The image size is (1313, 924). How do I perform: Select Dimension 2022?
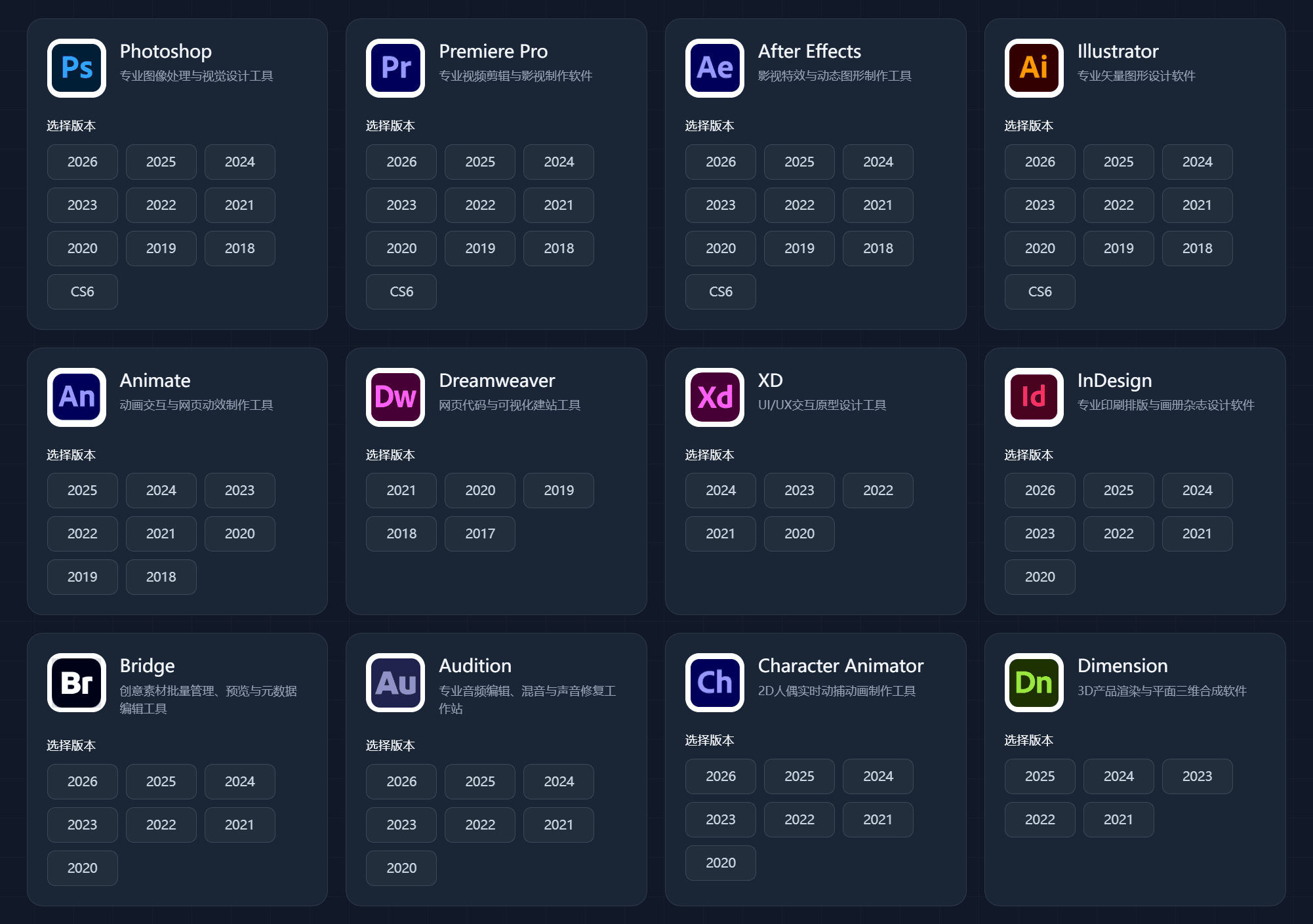pos(1040,820)
